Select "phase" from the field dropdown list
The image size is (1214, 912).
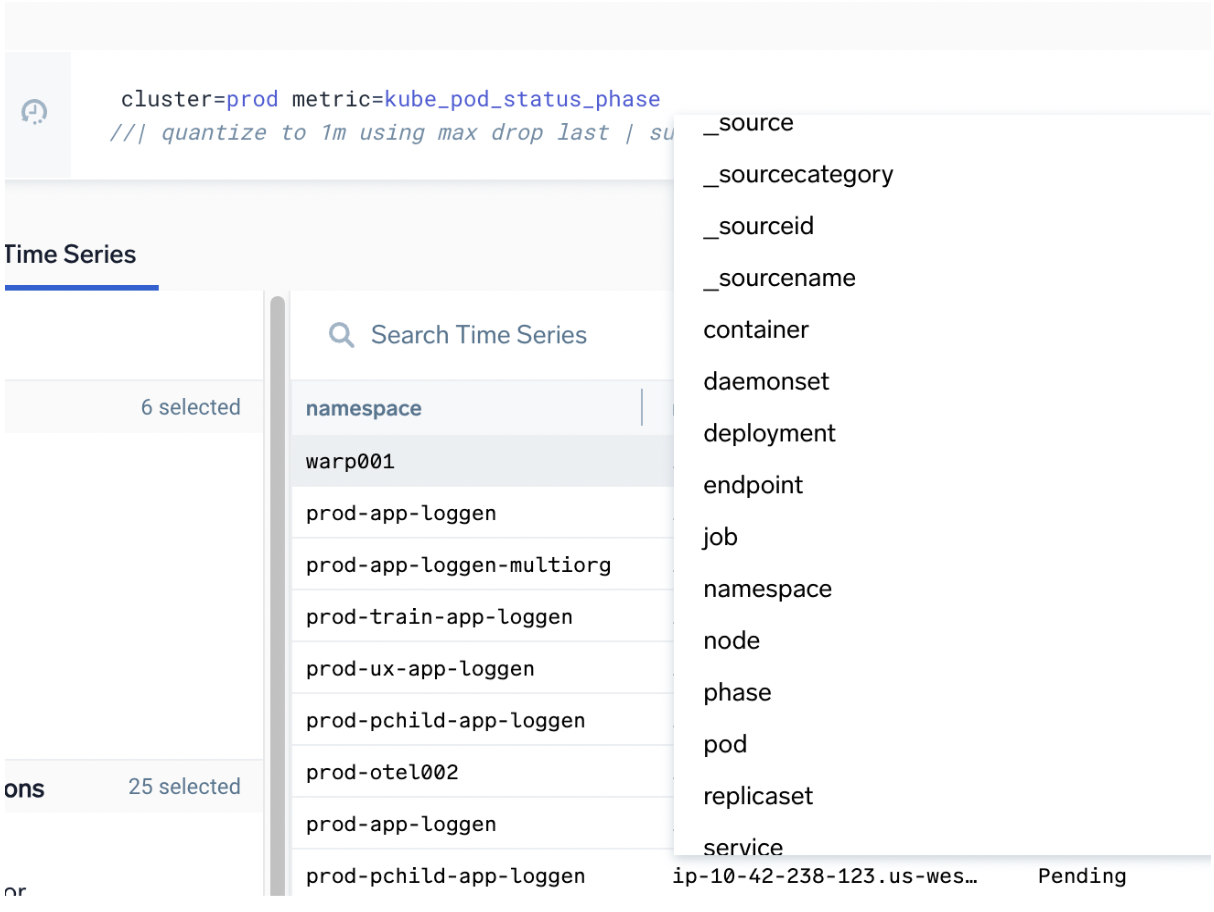point(737,692)
